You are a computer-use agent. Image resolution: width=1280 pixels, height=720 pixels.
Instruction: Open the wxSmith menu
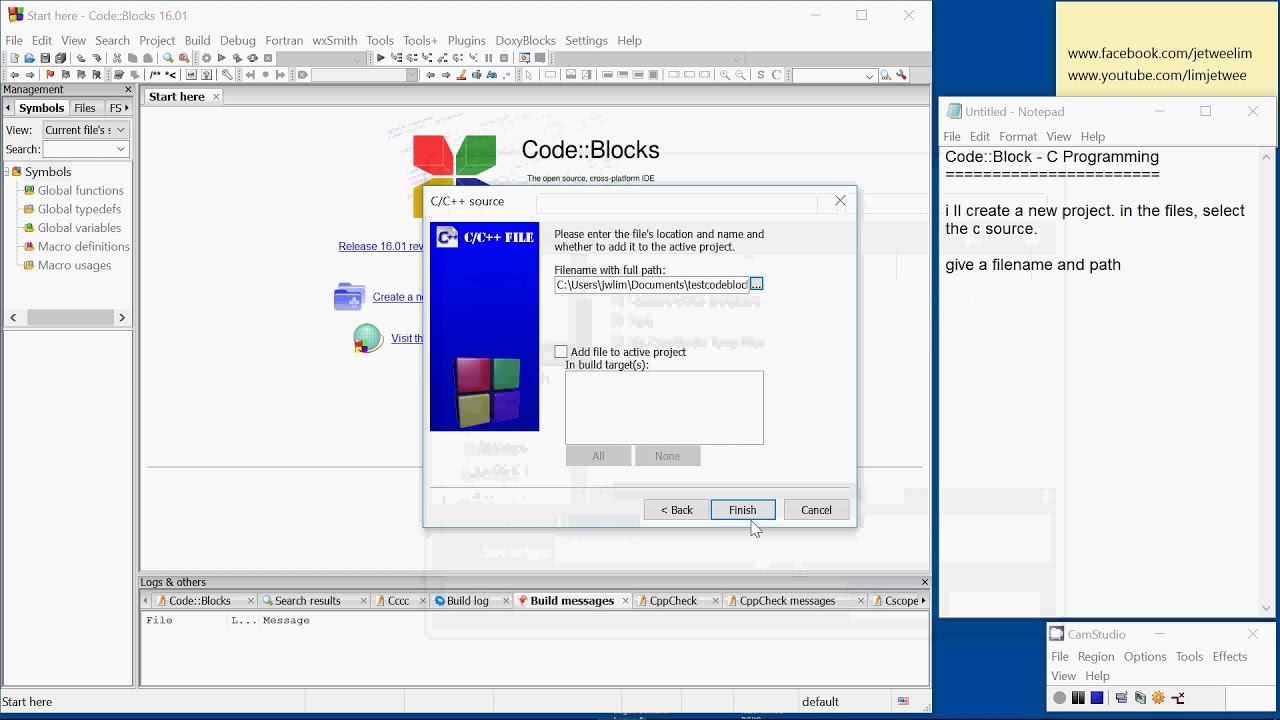335,40
